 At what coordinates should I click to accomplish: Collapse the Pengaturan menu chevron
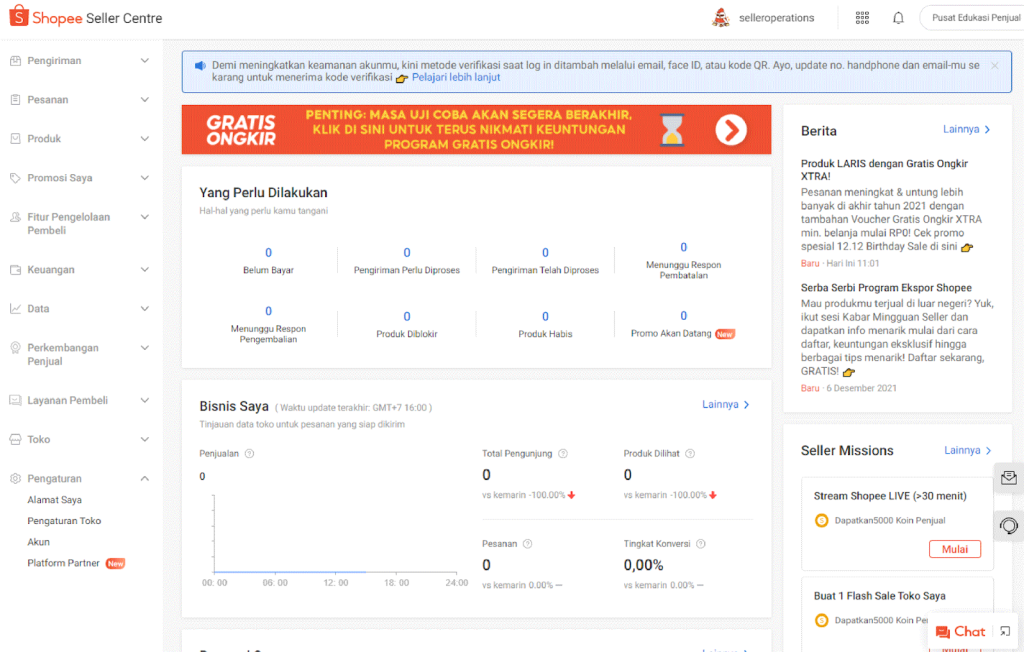tap(145, 478)
